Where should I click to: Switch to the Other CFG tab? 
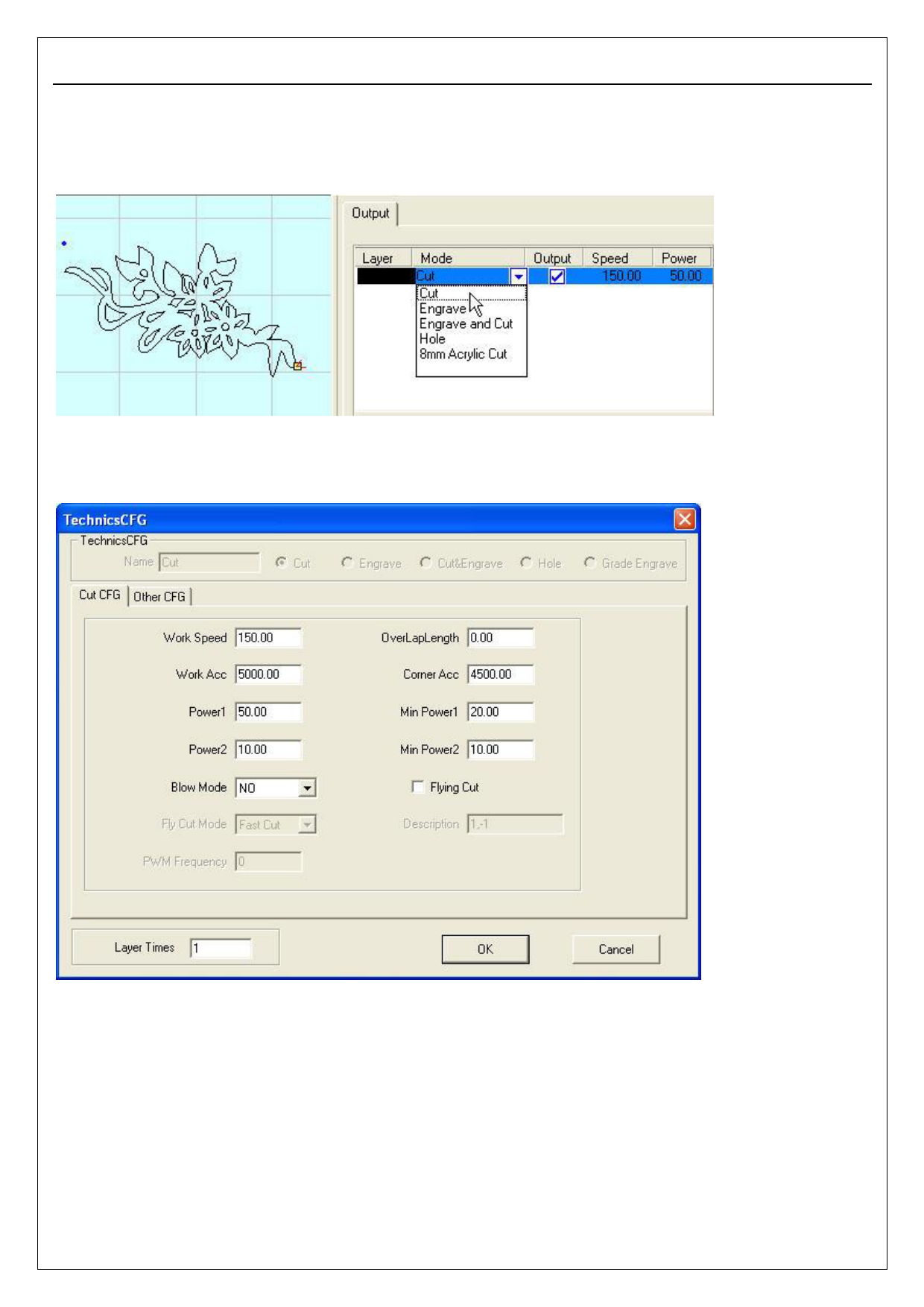159,597
